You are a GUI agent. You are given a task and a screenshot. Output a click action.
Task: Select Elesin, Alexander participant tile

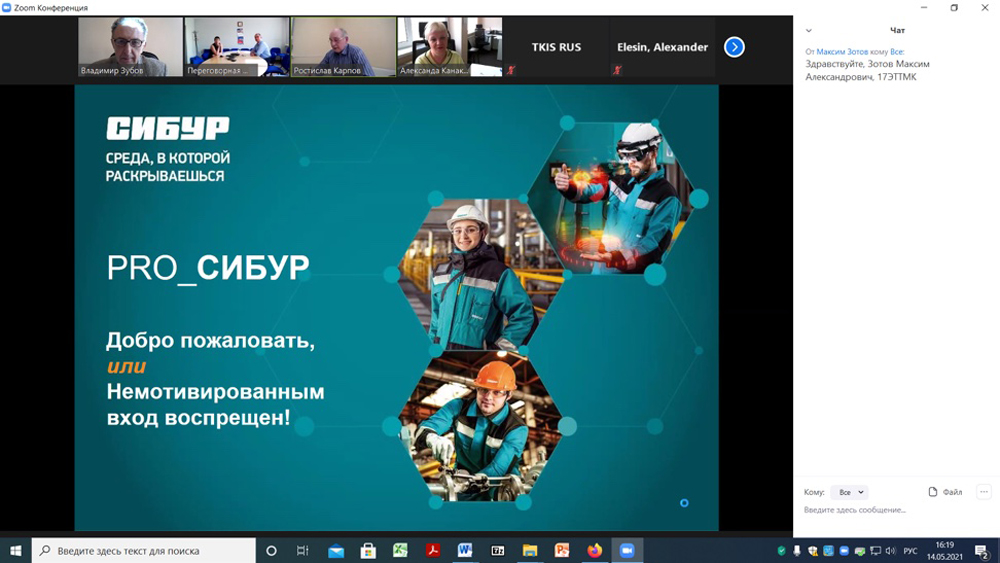click(662, 47)
